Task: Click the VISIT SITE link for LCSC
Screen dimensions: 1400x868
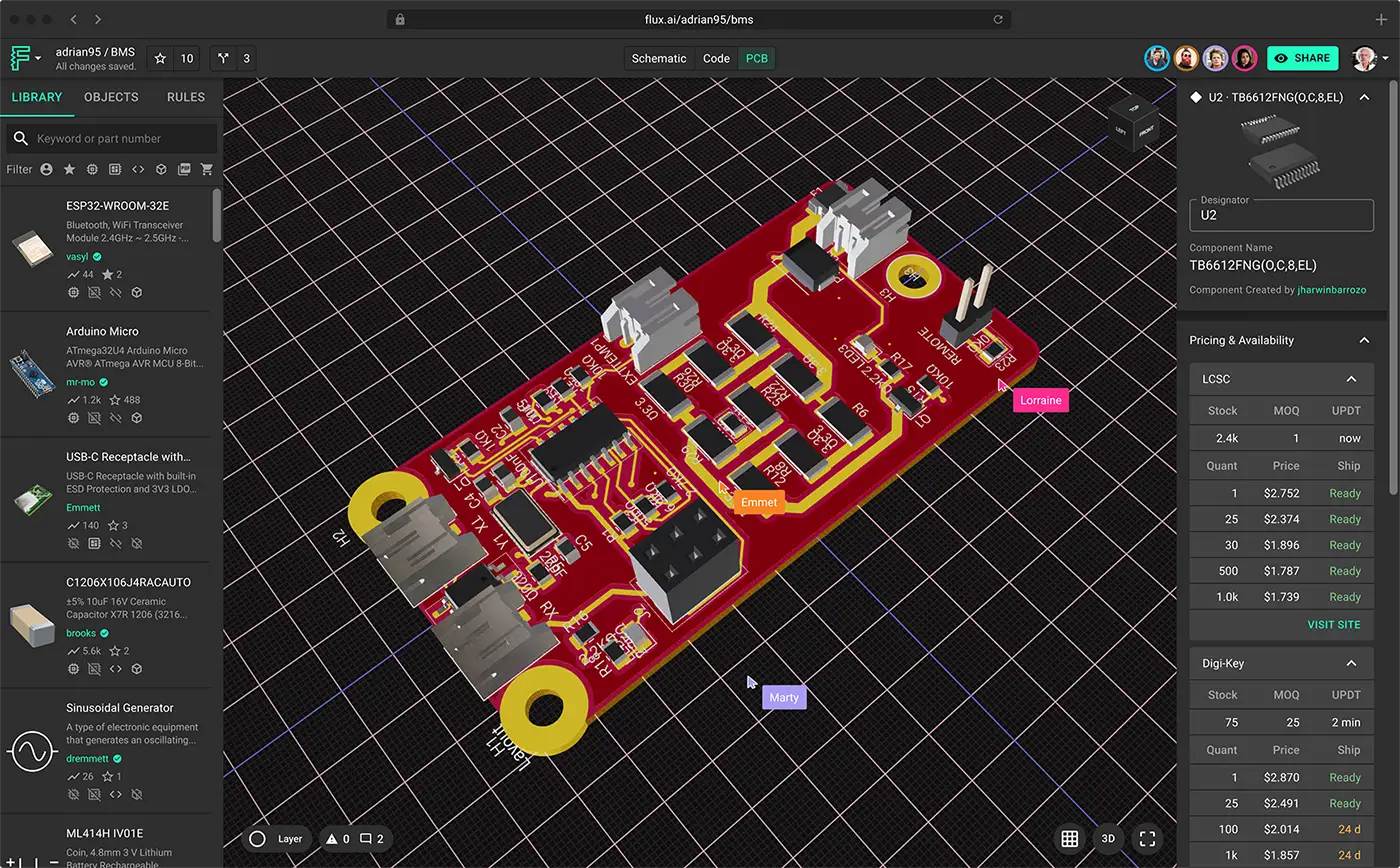Action: pyautogui.click(x=1334, y=624)
